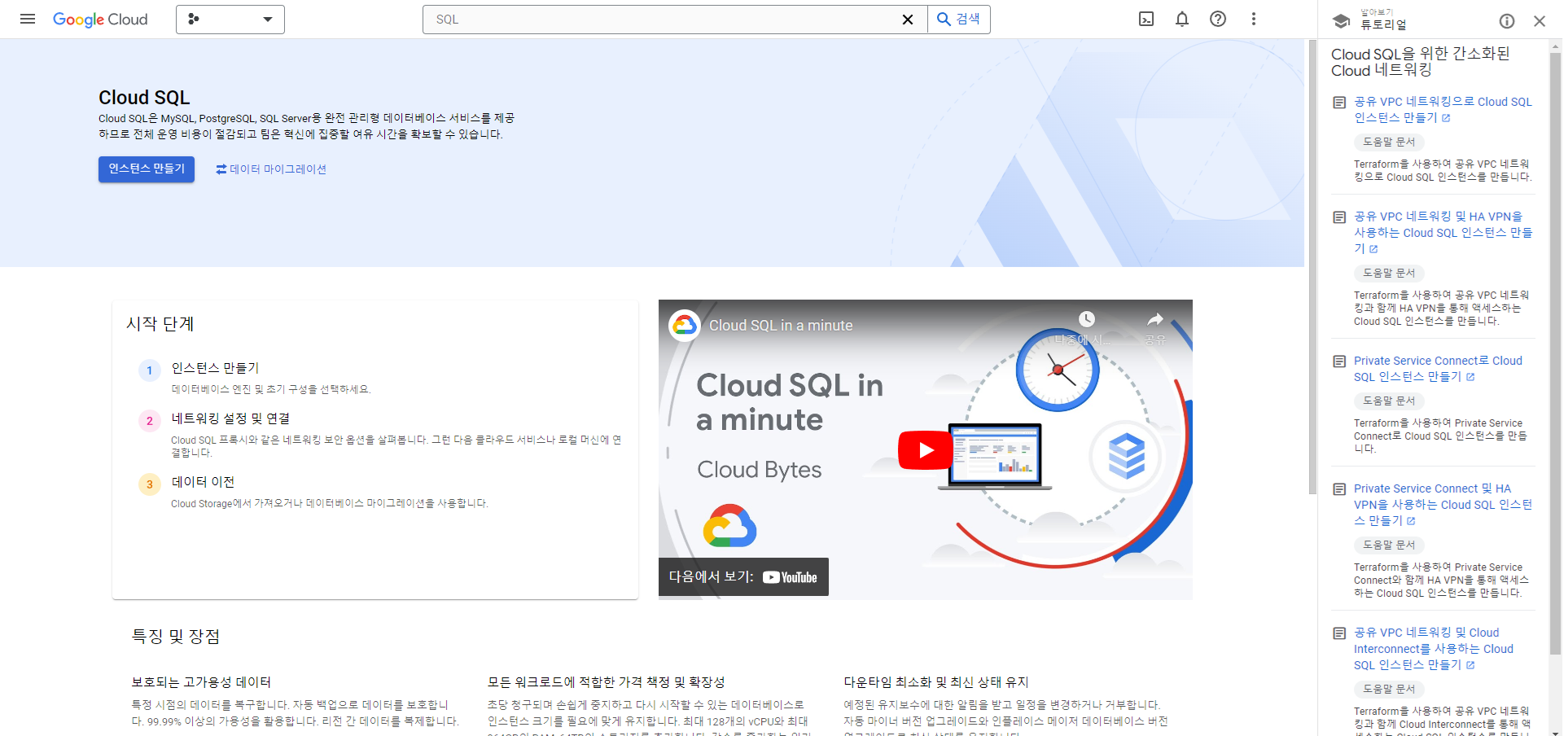Viewport: 1568px width, 736px height.
Task: Click document icon beside Private Service Connect tutorial
Action: 1339,361
